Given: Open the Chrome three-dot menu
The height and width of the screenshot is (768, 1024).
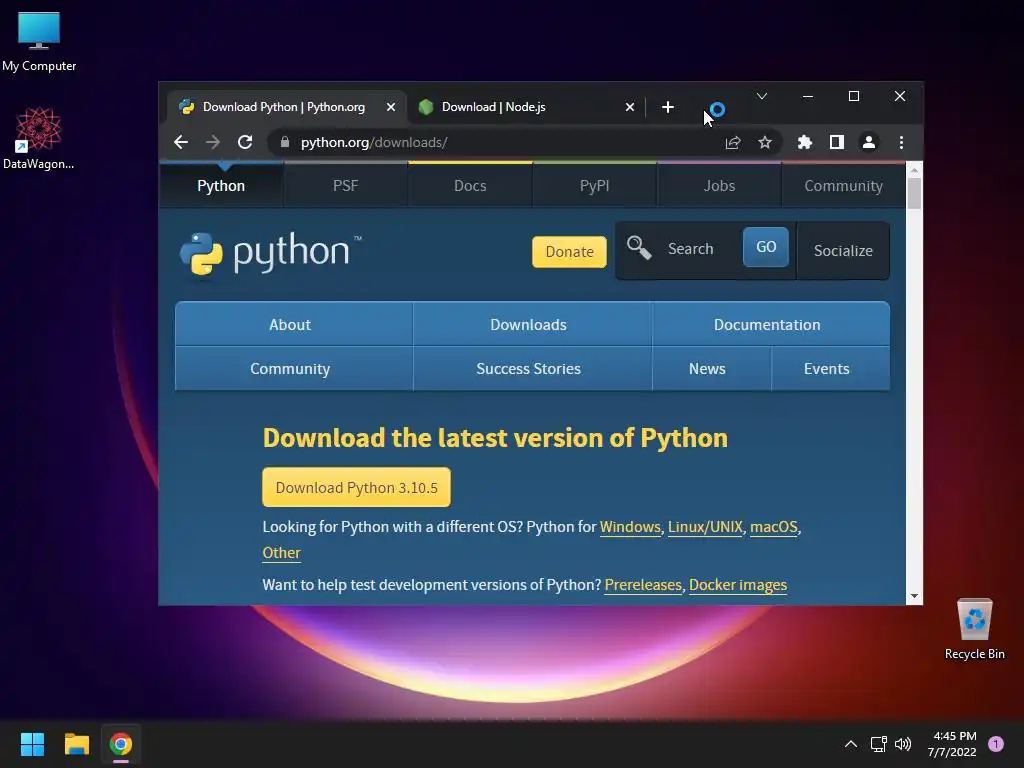Looking at the screenshot, I should (x=901, y=142).
